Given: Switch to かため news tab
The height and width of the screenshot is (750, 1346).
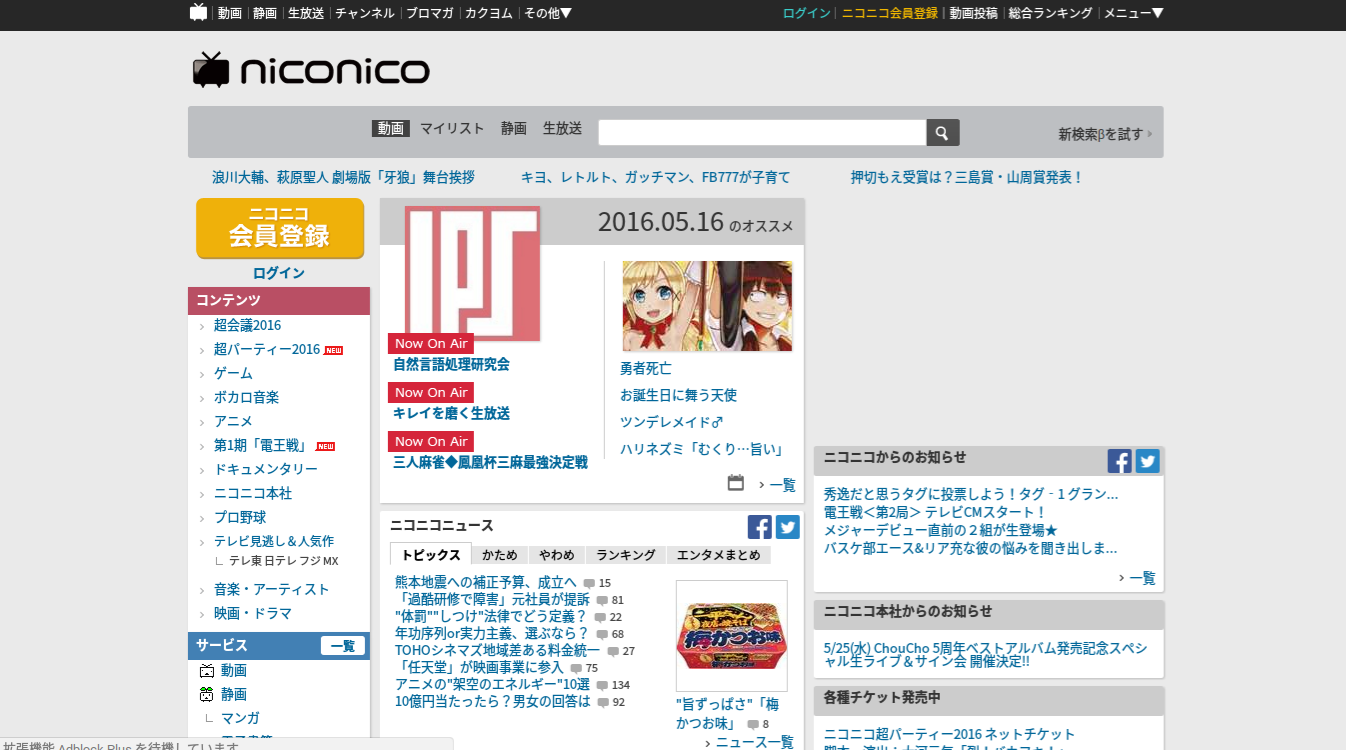Looking at the screenshot, I should tap(500, 555).
